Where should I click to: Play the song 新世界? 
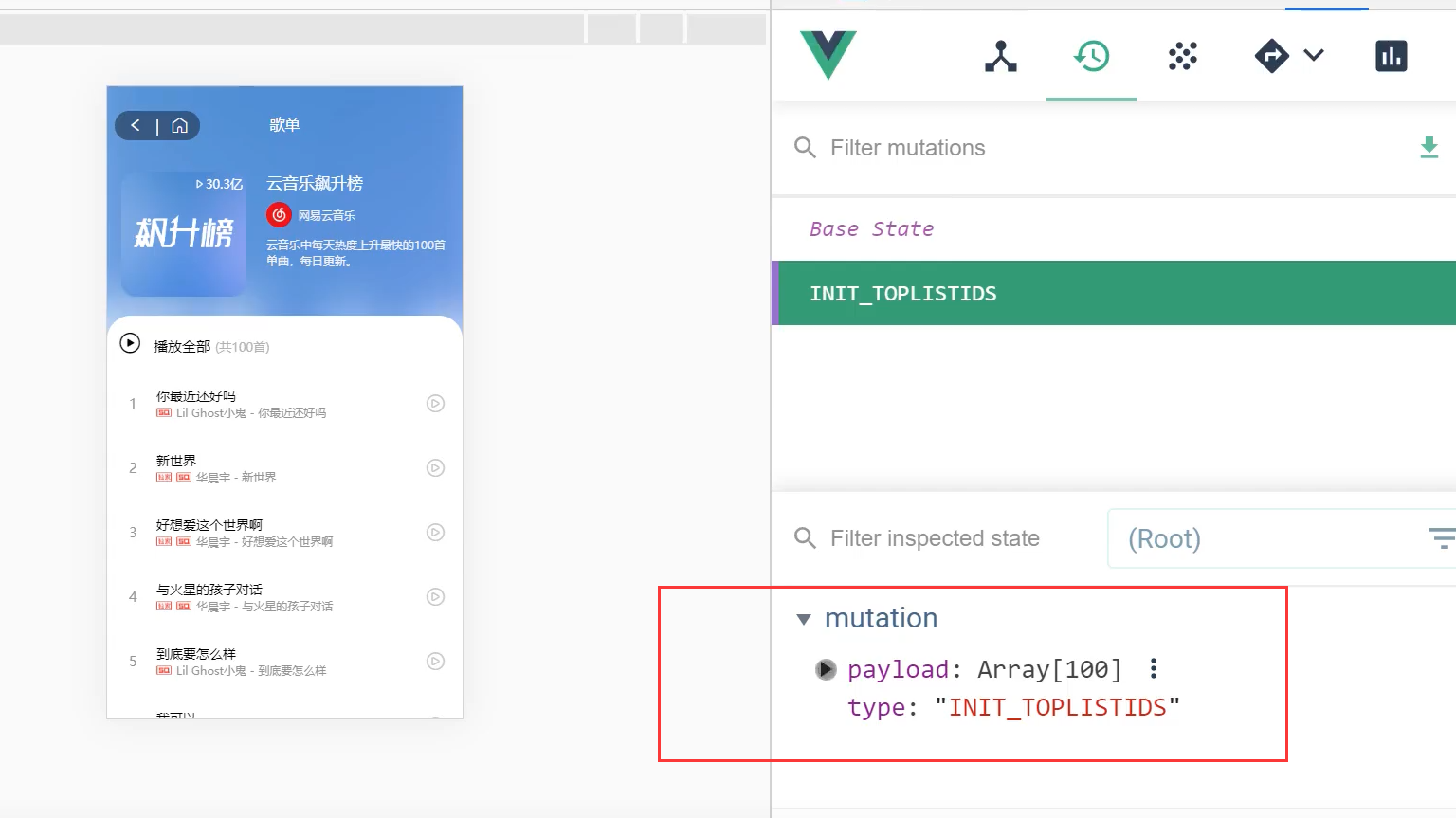(435, 468)
